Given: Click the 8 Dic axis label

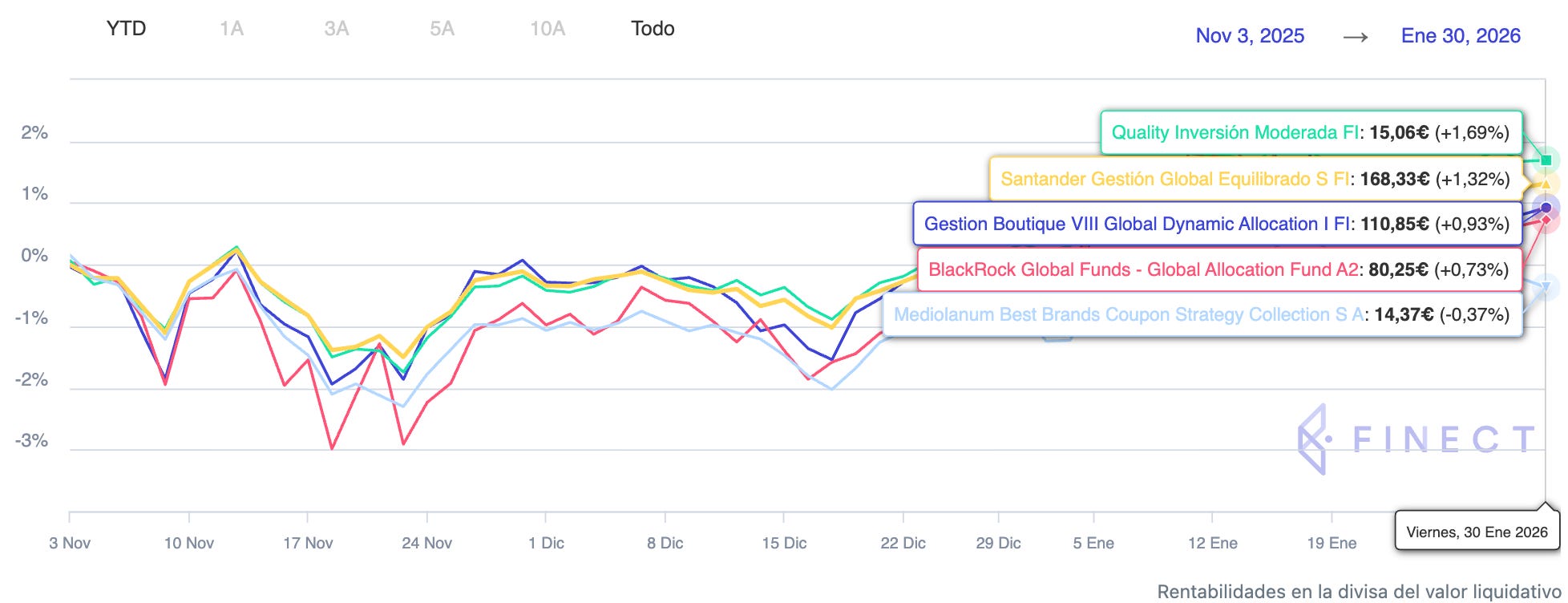Looking at the screenshot, I should [665, 544].
